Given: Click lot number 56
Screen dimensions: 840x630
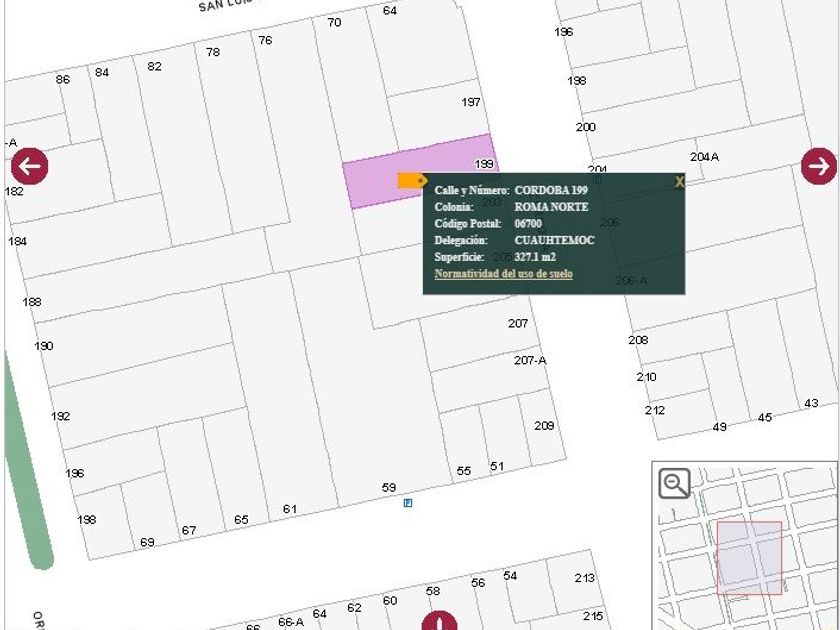Looking at the screenshot, I should 478,583.
